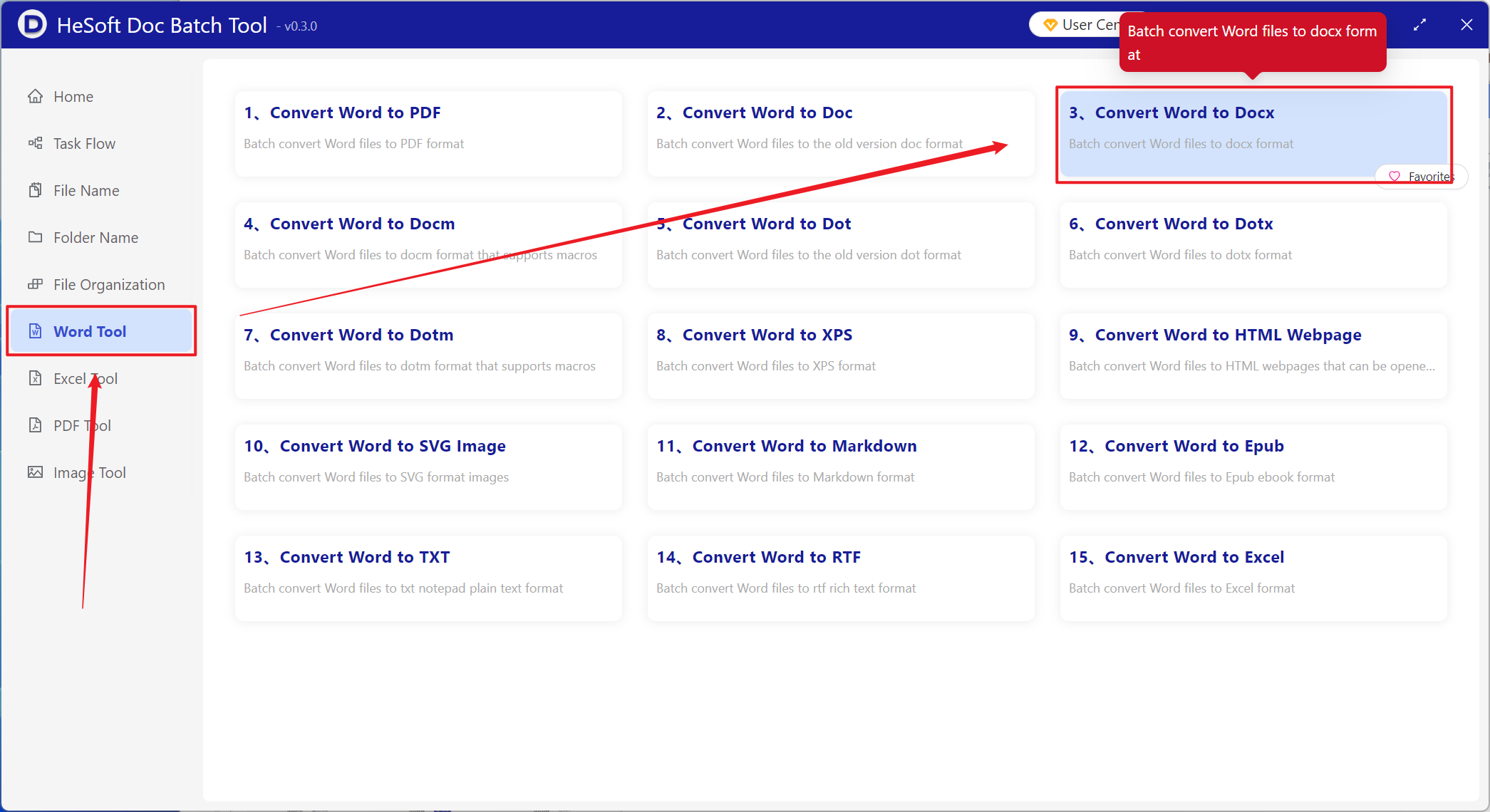Click the Folder Name folder icon
The image size is (1490, 812).
[x=35, y=237]
